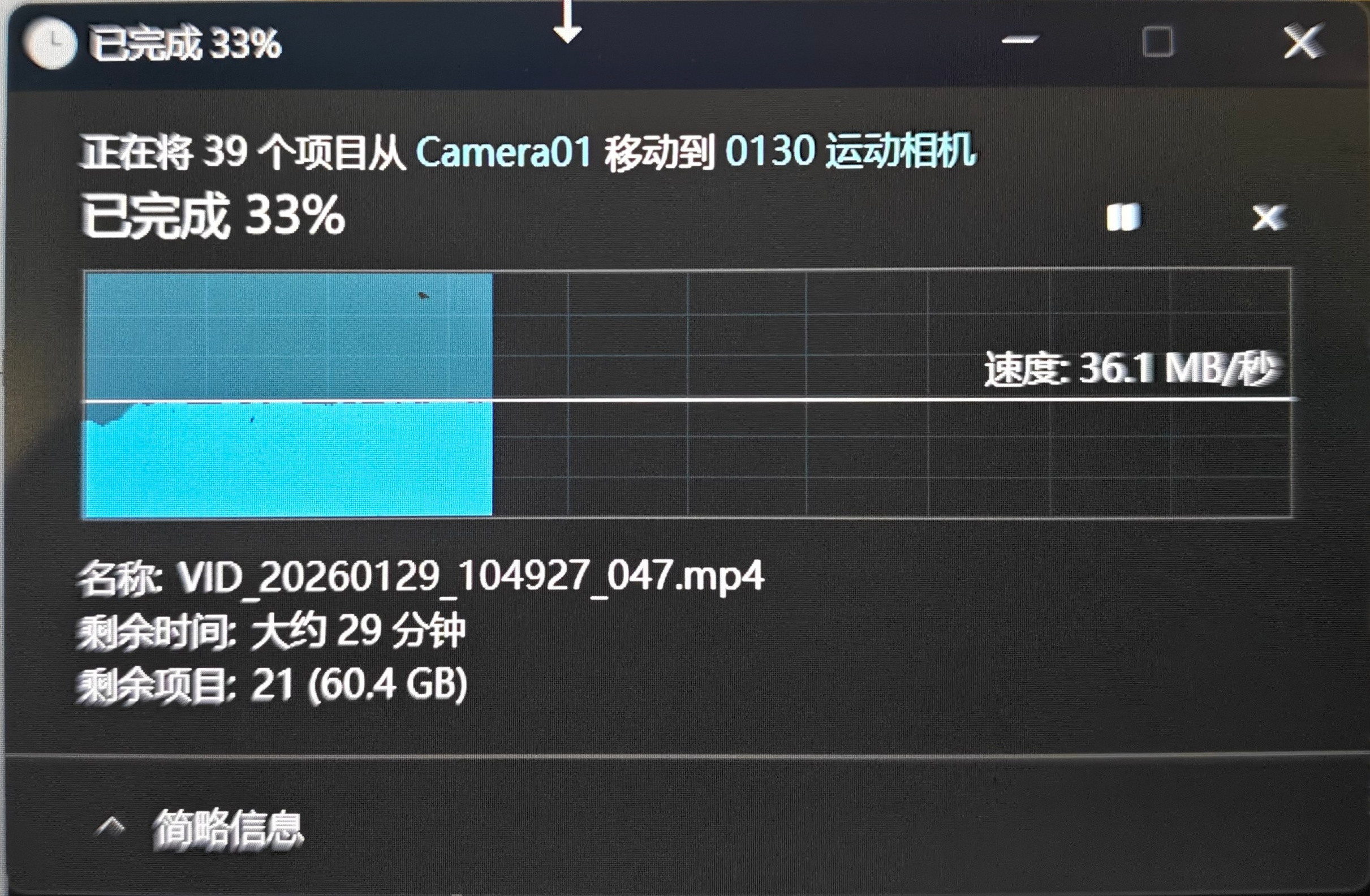Pause the file move operation
This screenshot has width=1370, height=896.
(1122, 217)
